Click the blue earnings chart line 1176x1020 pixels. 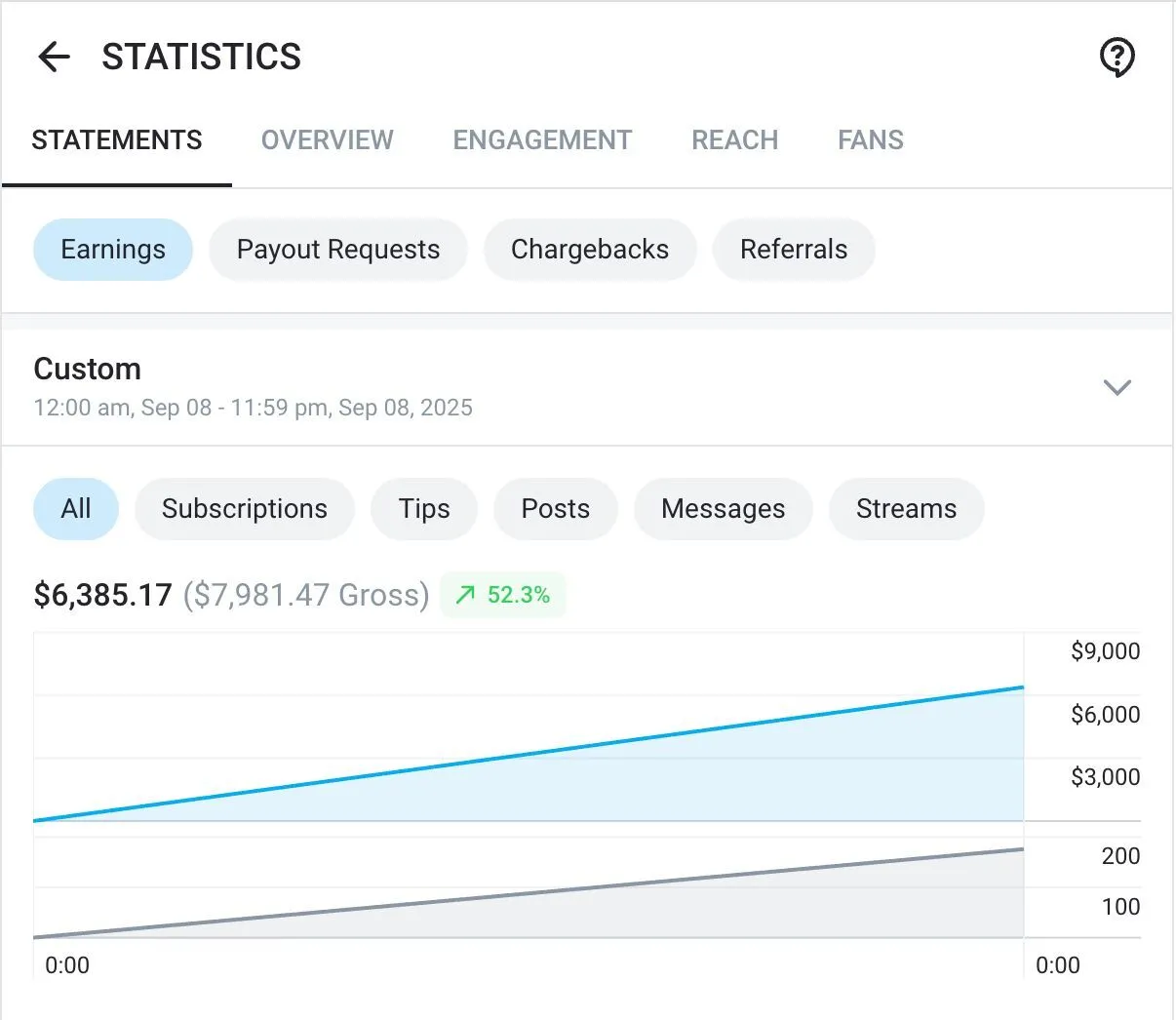[527, 754]
